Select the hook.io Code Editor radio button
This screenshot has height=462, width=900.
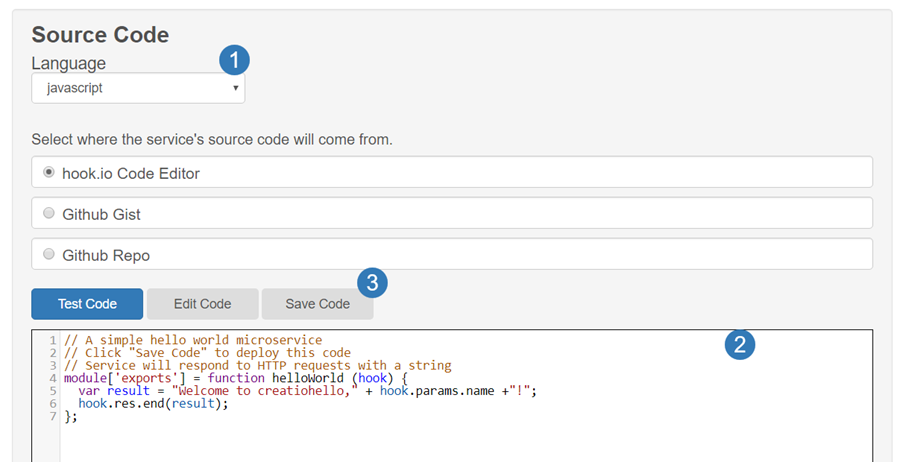coord(49,172)
